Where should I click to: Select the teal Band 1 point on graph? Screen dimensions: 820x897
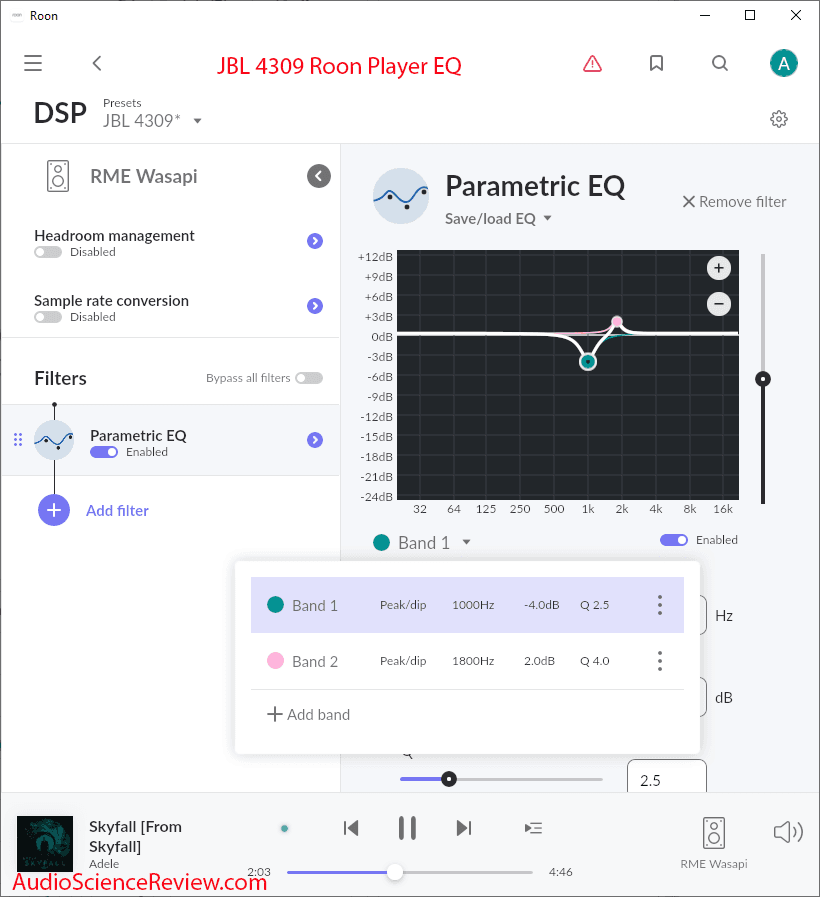[588, 362]
